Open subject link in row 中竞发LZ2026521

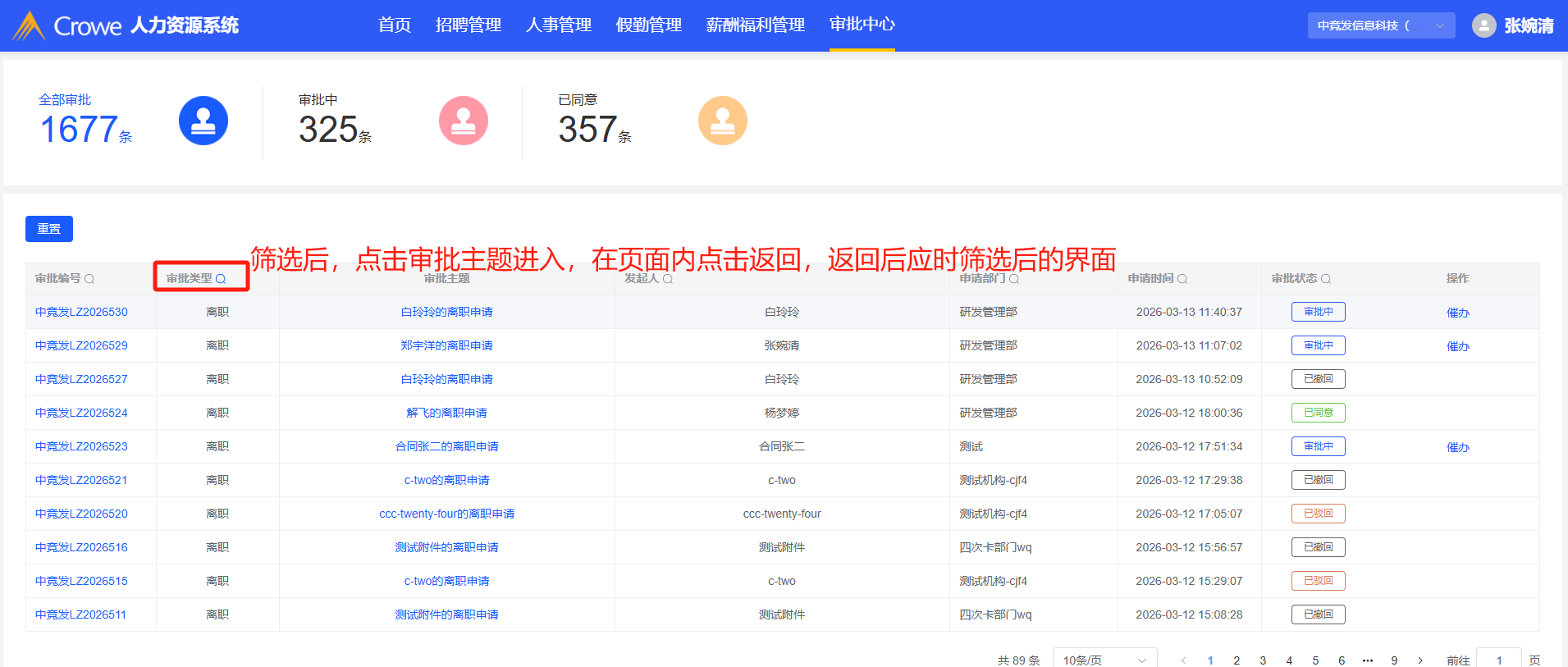[x=447, y=480]
